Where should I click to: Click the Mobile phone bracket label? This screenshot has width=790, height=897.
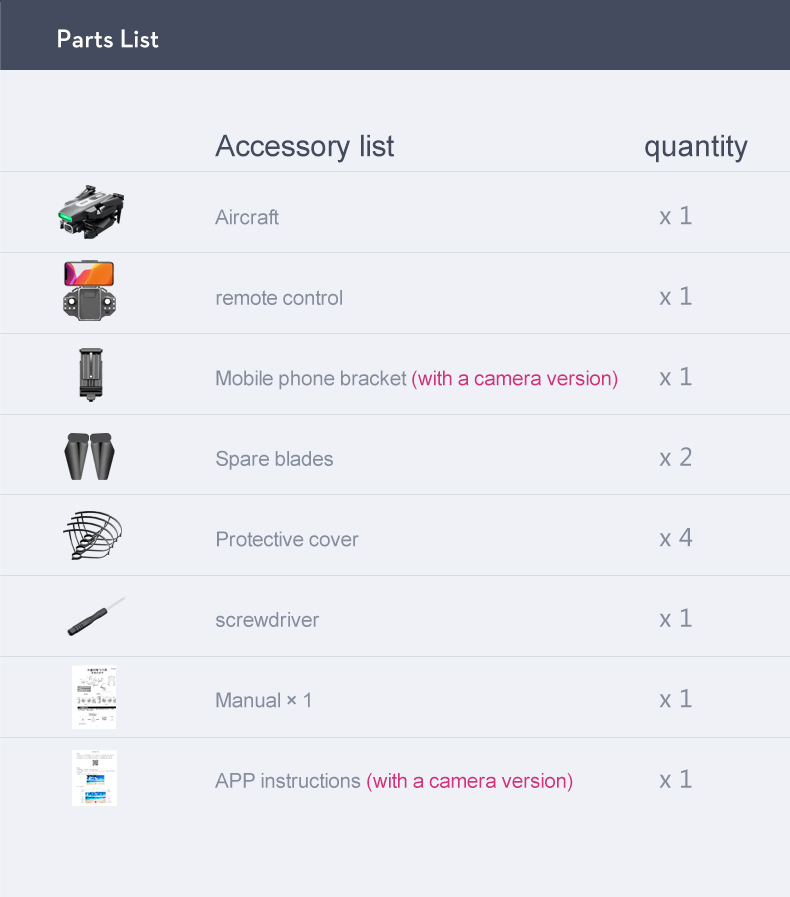coord(310,378)
